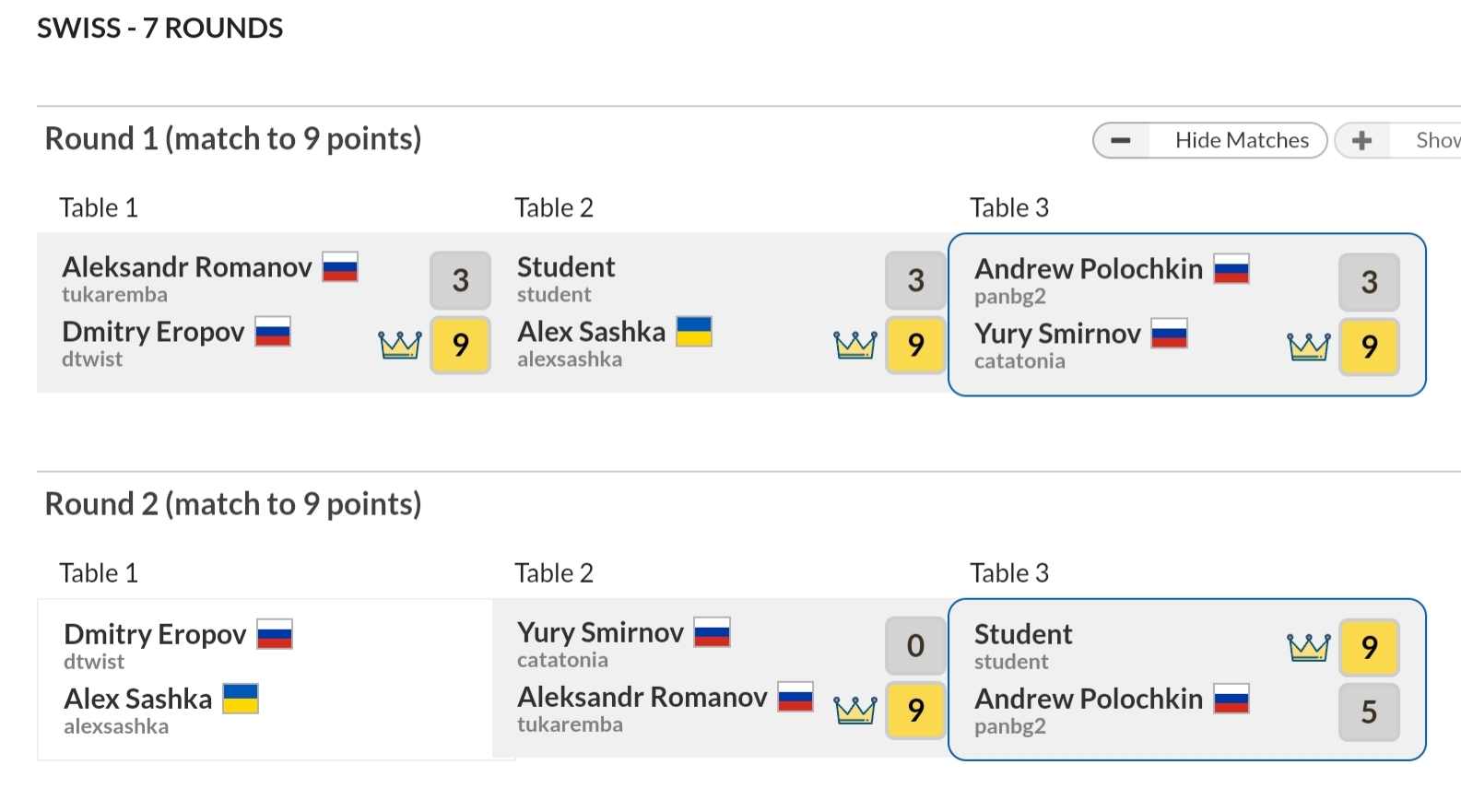Click Yury Smirnov's winner crown in Round 1

pos(1309,347)
